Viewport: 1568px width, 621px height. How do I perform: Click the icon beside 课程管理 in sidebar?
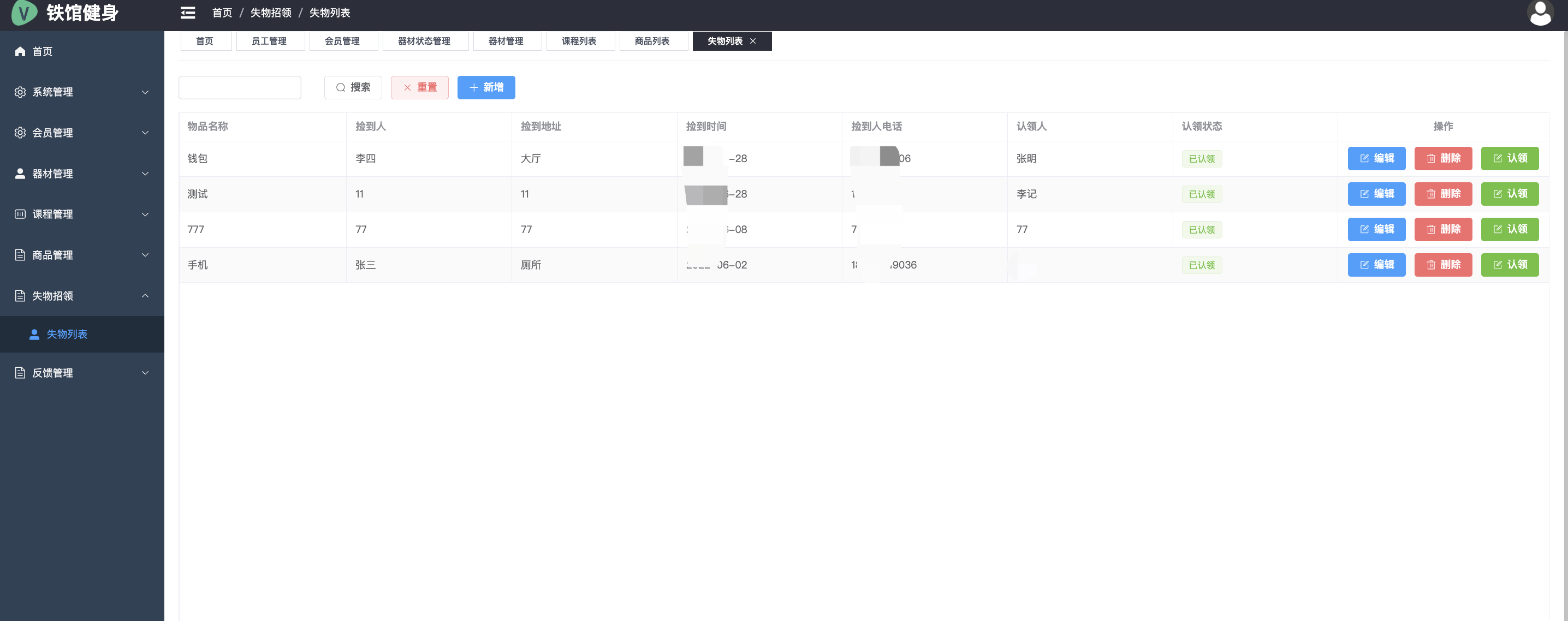coord(20,214)
